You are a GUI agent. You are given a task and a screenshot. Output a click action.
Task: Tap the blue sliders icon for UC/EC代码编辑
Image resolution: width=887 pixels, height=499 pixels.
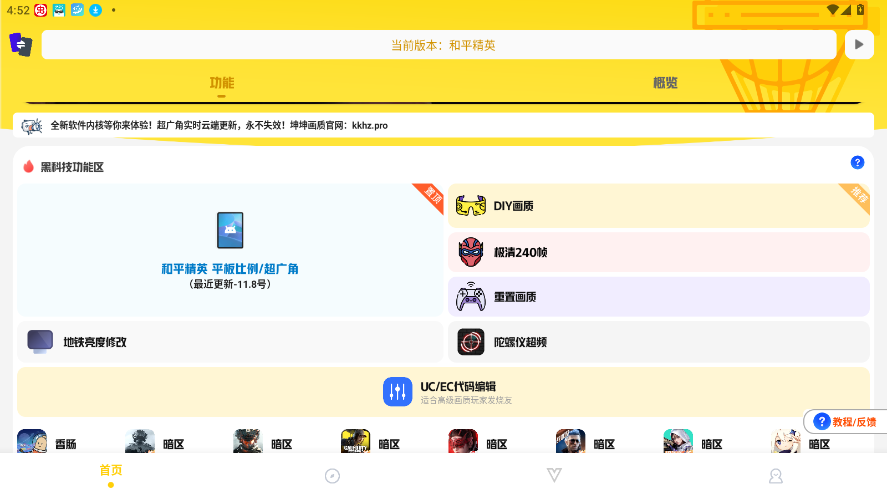pyautogui.click(x=398, y=392)
